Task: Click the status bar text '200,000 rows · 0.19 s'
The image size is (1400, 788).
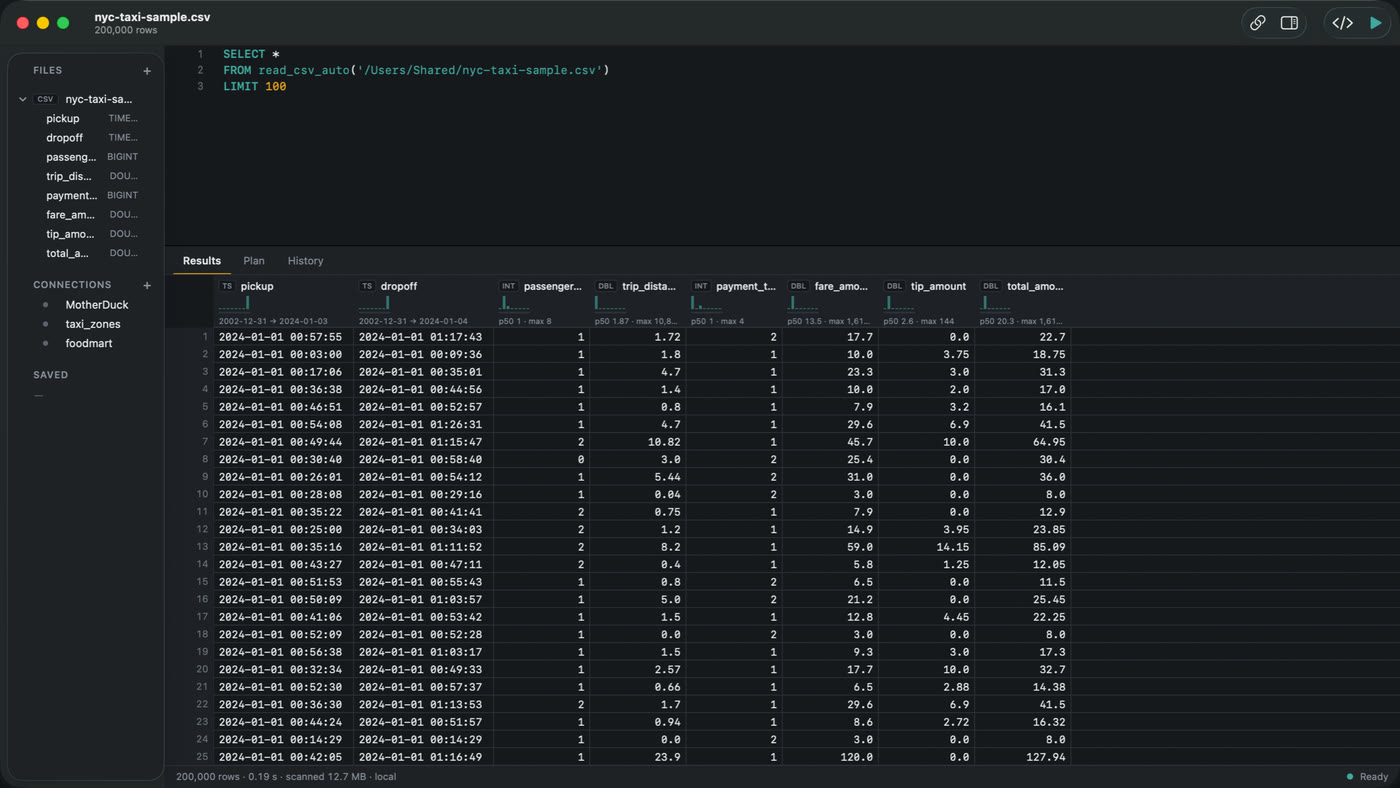Action: [x=228, y=777]
